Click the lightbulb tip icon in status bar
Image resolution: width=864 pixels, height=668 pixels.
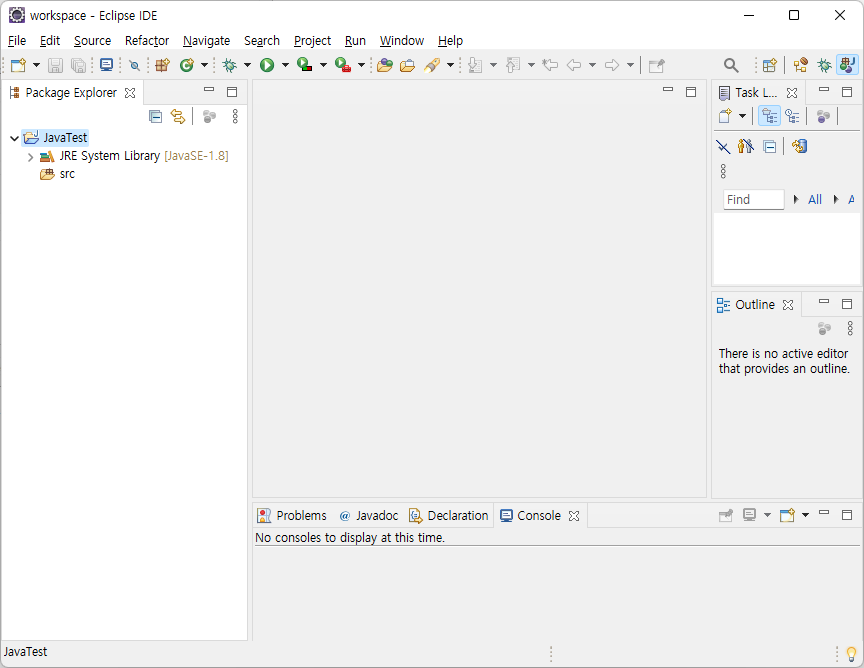pos(851,654)
